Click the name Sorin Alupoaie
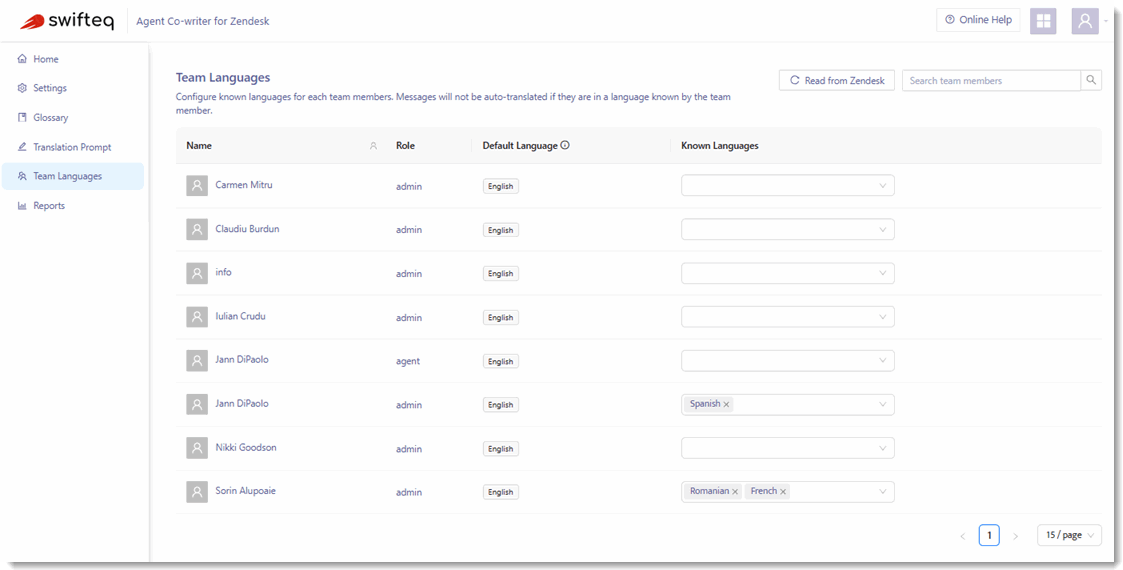The width and height of the screenshot is (1123, 570). point(246,491)
